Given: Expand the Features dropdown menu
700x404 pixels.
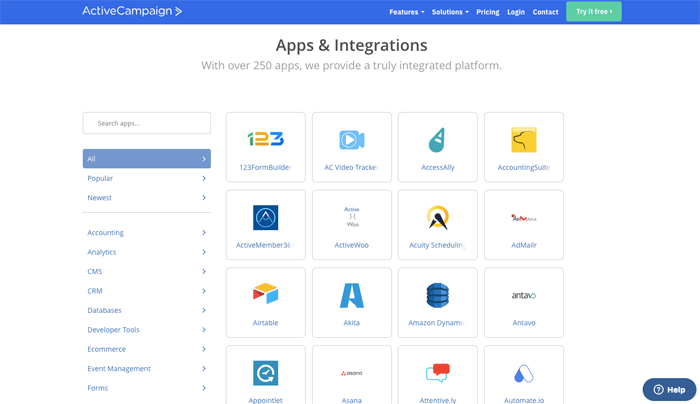Looking at the screenshot, I should pyautogui.click(x=406, y=12).
